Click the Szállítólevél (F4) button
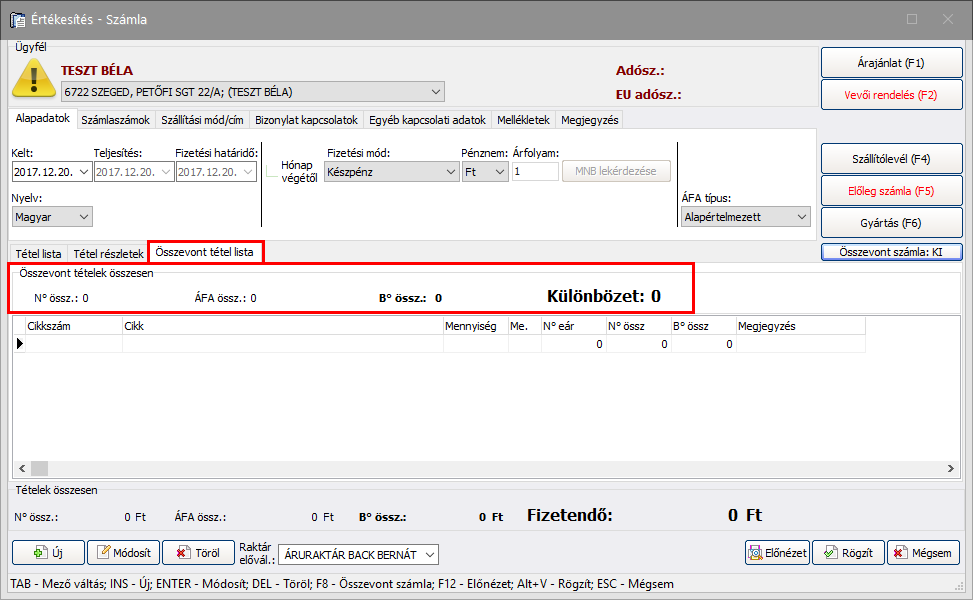The image size is (973, 600). coord(891,159)
